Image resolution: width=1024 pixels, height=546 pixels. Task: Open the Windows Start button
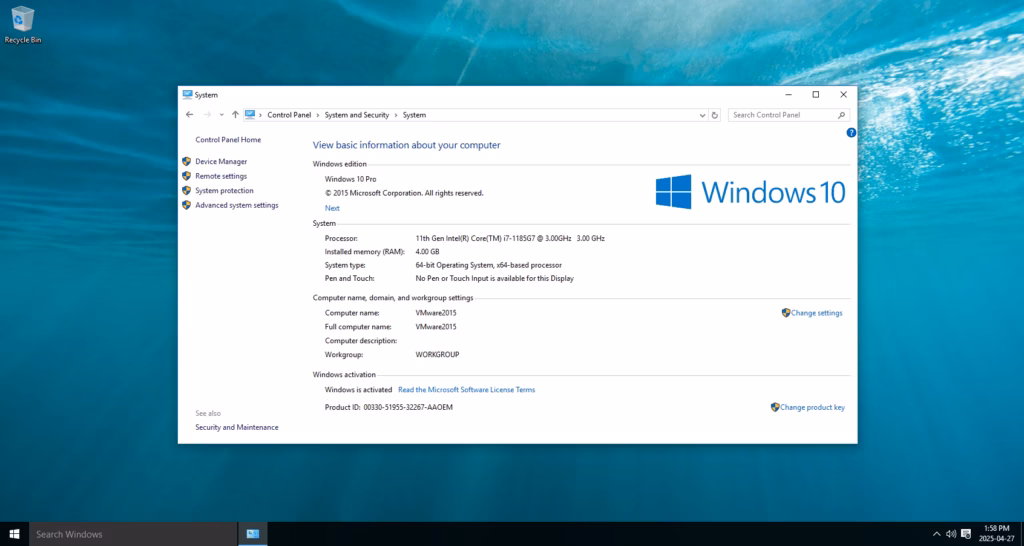14,534
